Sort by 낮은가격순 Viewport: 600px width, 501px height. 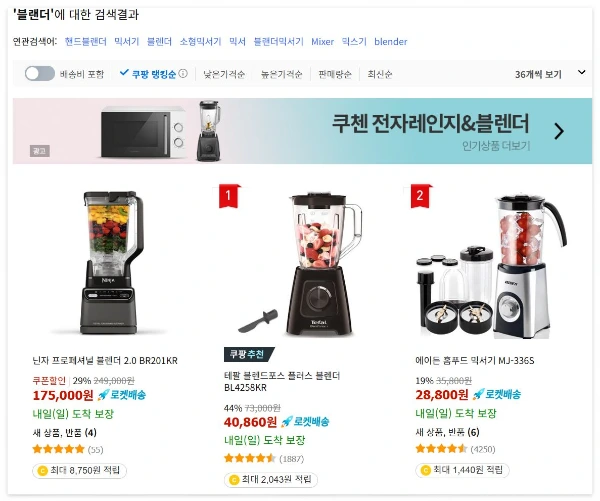[x=224, y=74]
